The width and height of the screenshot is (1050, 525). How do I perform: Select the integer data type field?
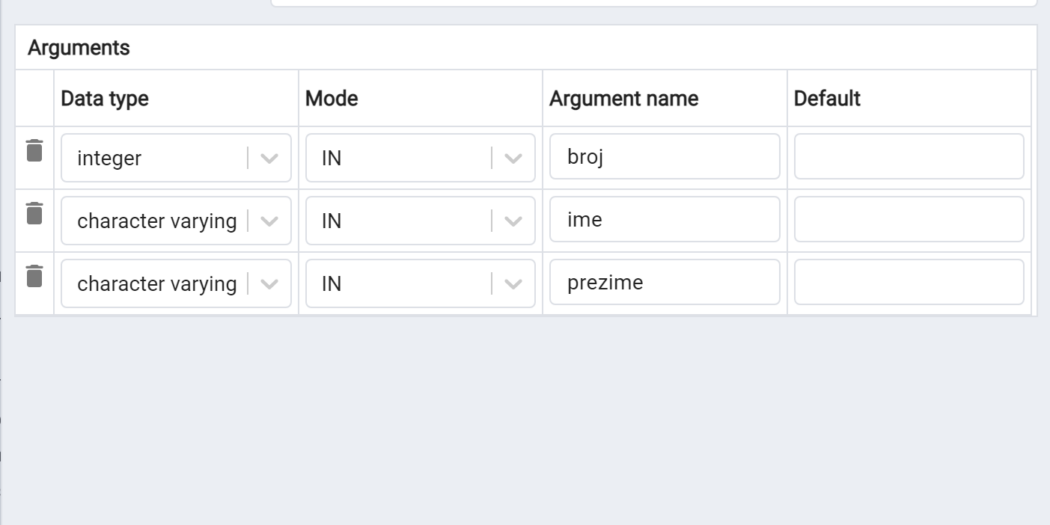pyautogui.click(x=176, y=158)
